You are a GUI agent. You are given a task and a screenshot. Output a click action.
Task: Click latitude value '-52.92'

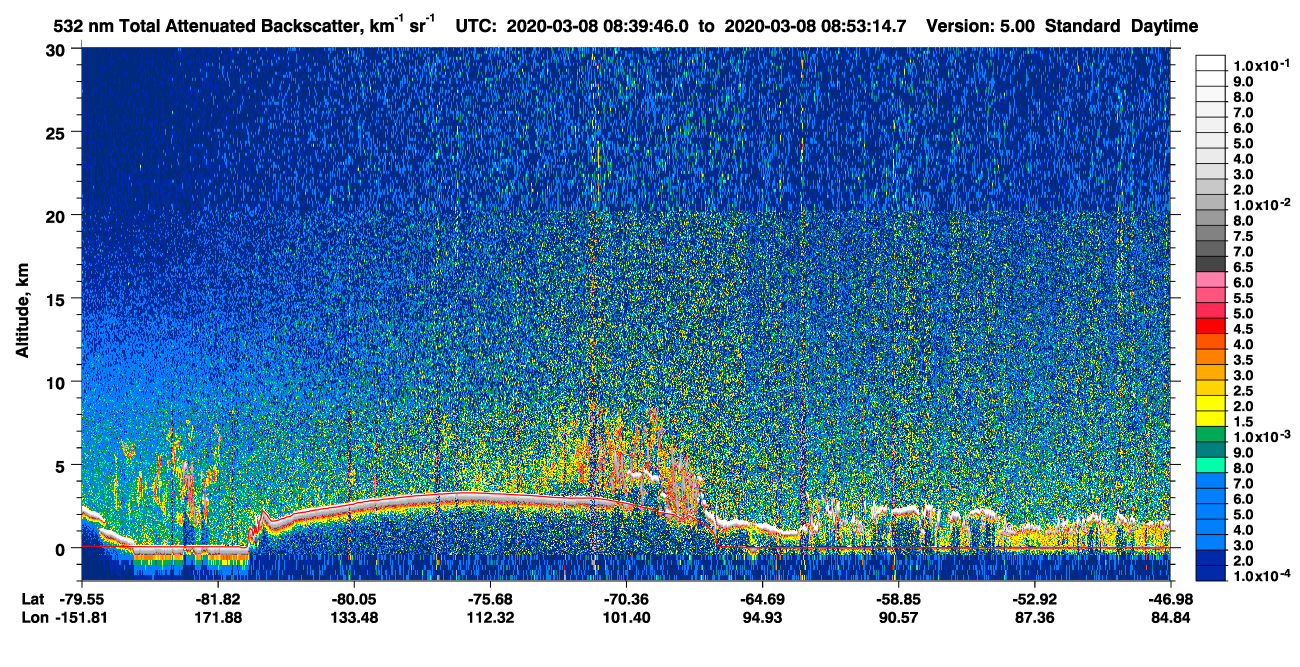coord(1034,599)
